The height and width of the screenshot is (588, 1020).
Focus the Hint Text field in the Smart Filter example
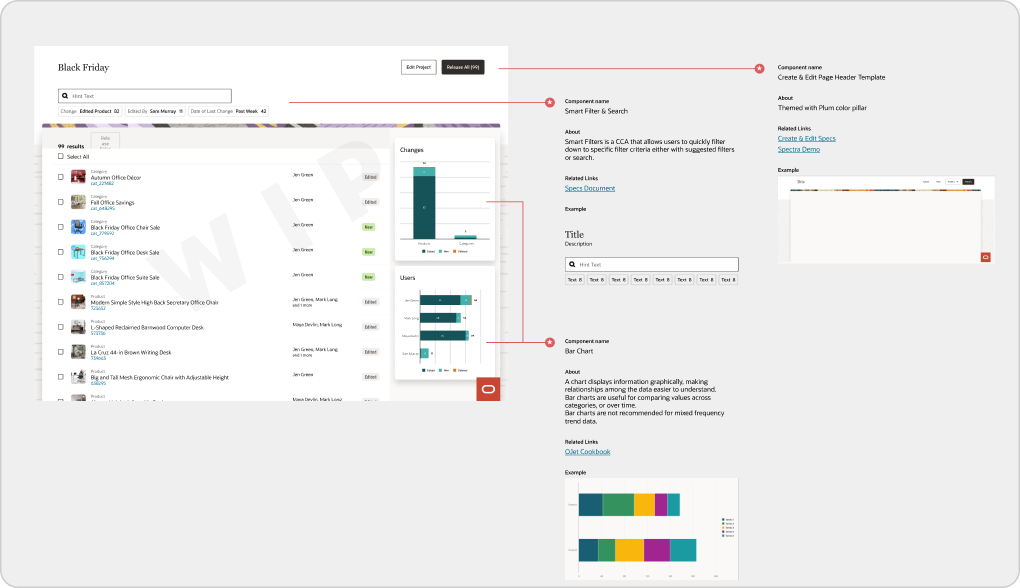652,264
